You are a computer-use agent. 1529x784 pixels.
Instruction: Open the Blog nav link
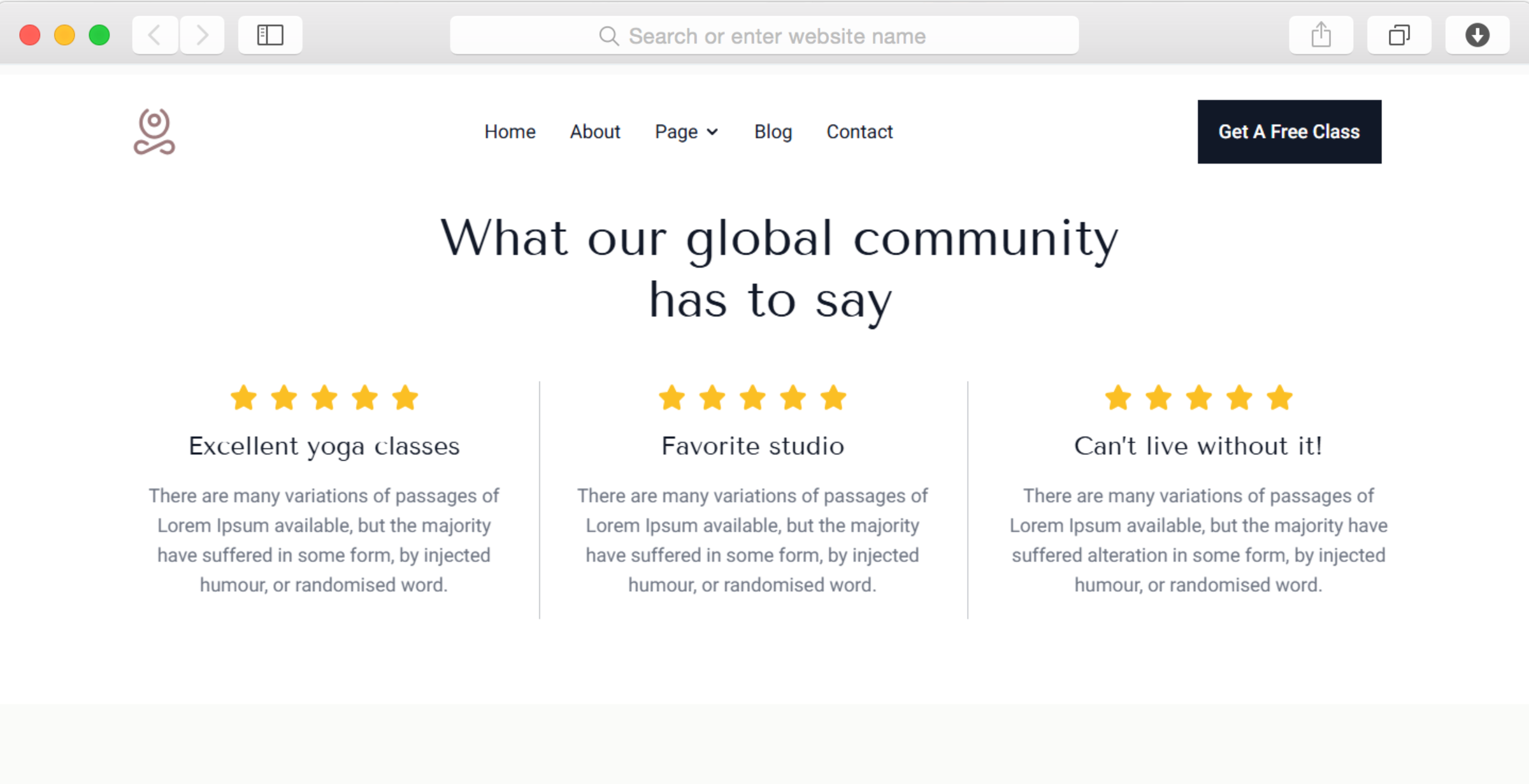[x=773, y=132]
